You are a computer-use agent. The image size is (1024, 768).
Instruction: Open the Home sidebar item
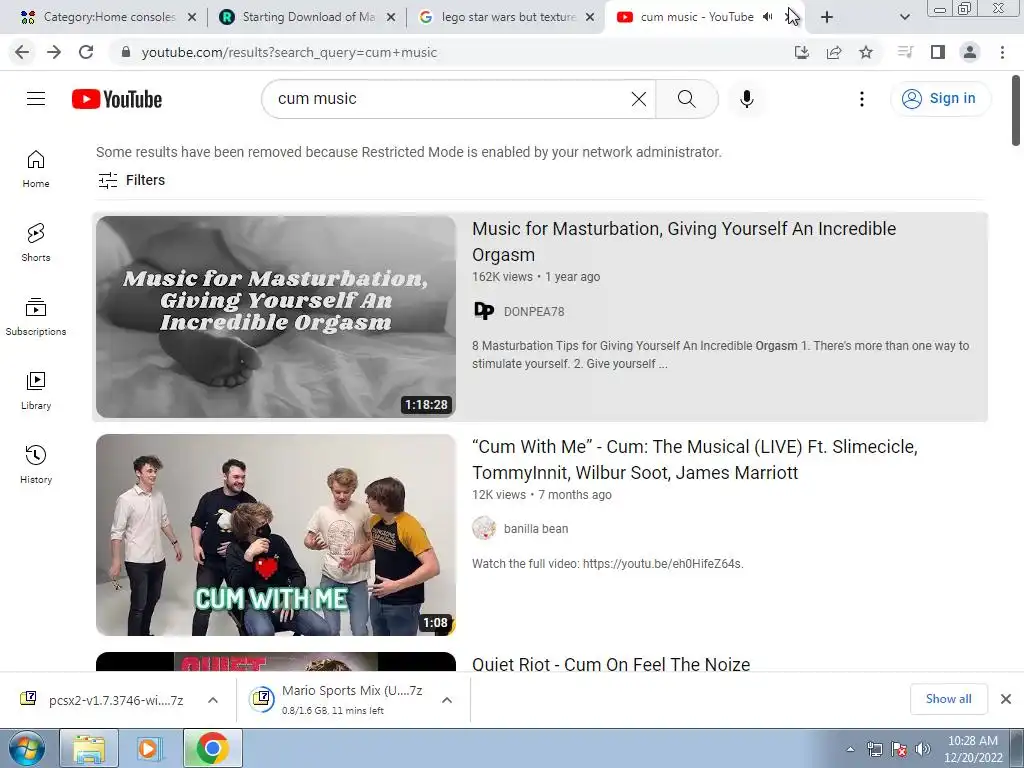(x=36, y=168)
